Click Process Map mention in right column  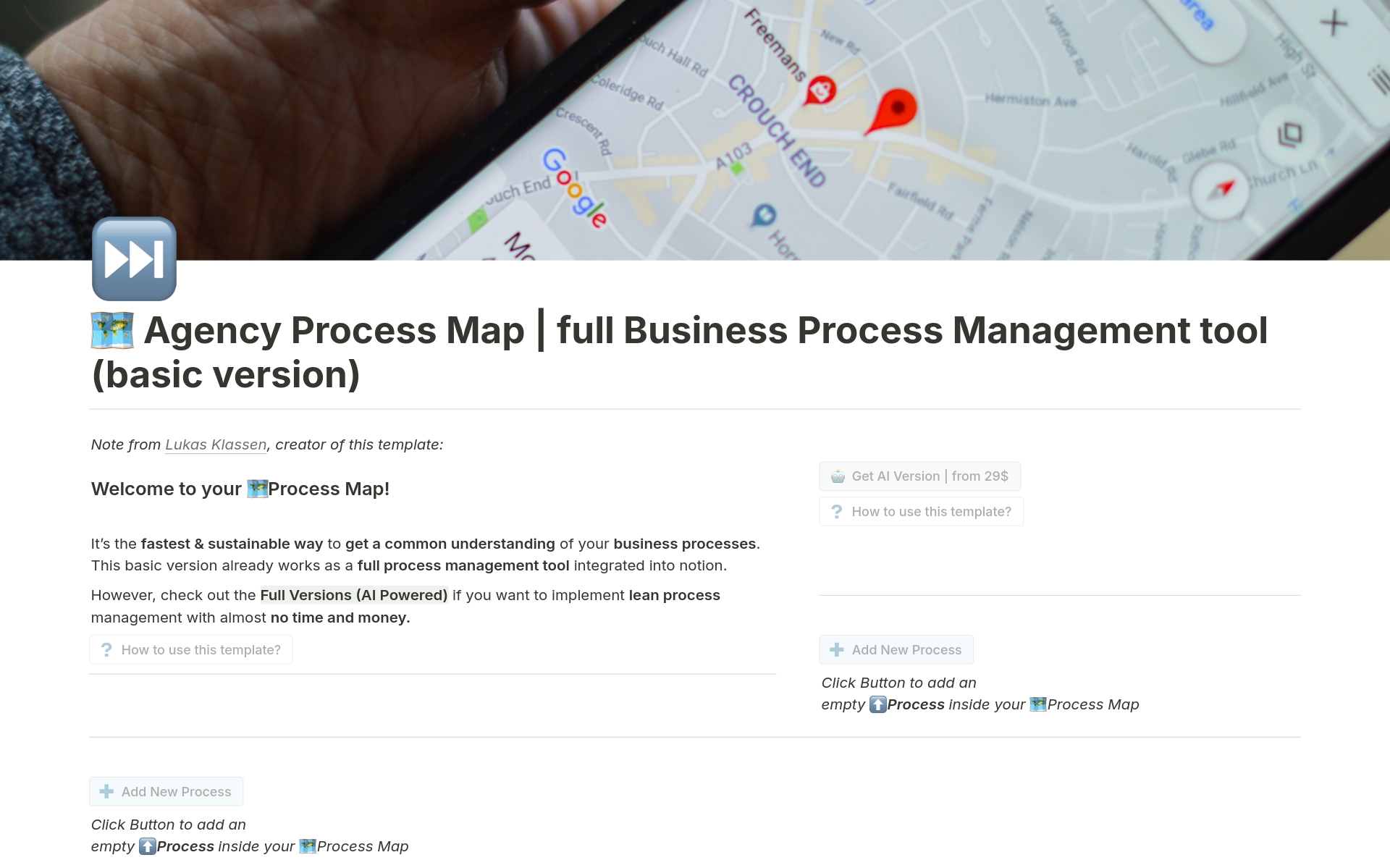point(1084,704)
